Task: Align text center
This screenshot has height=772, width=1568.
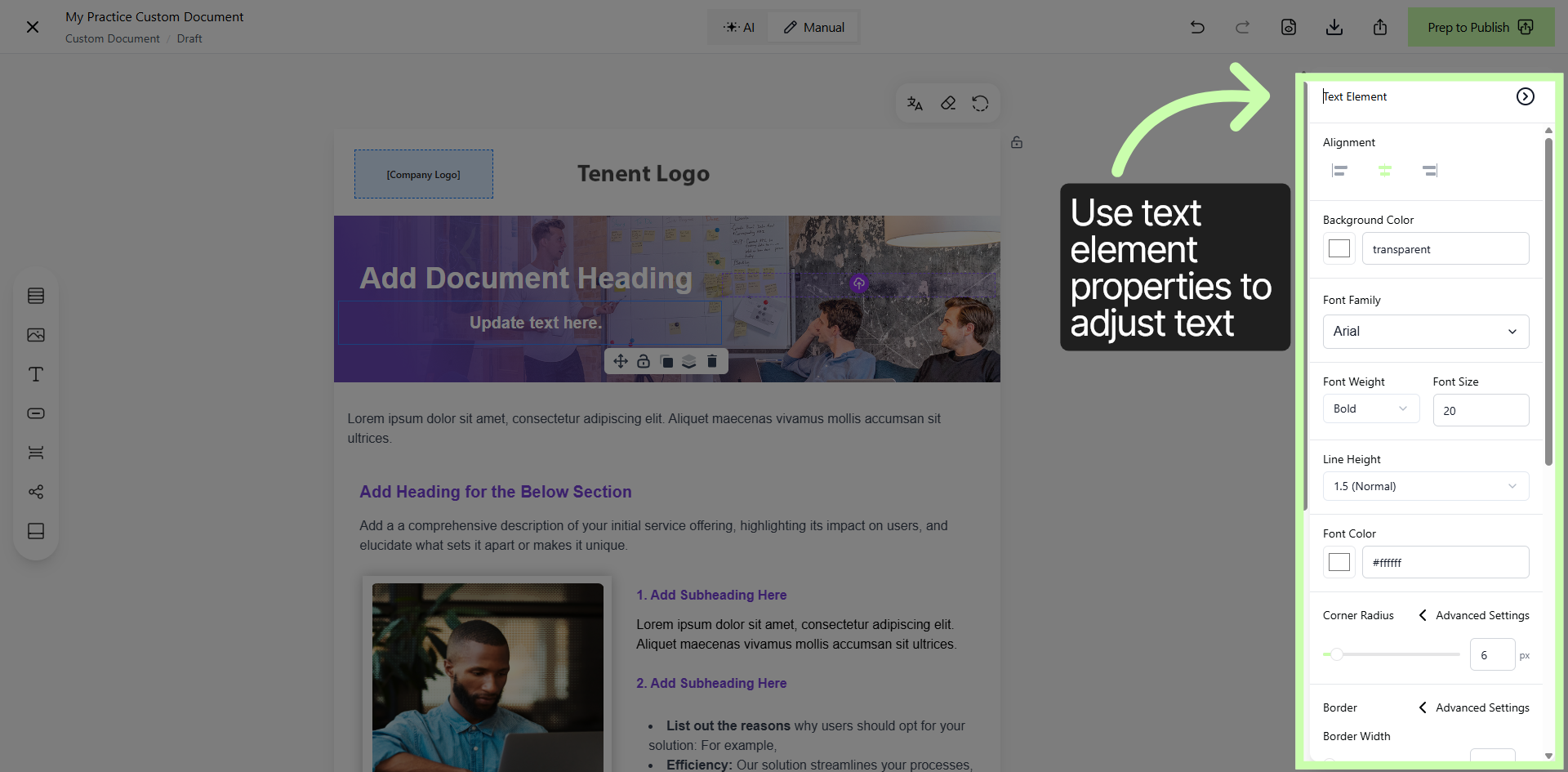Action: point(1384,170)
